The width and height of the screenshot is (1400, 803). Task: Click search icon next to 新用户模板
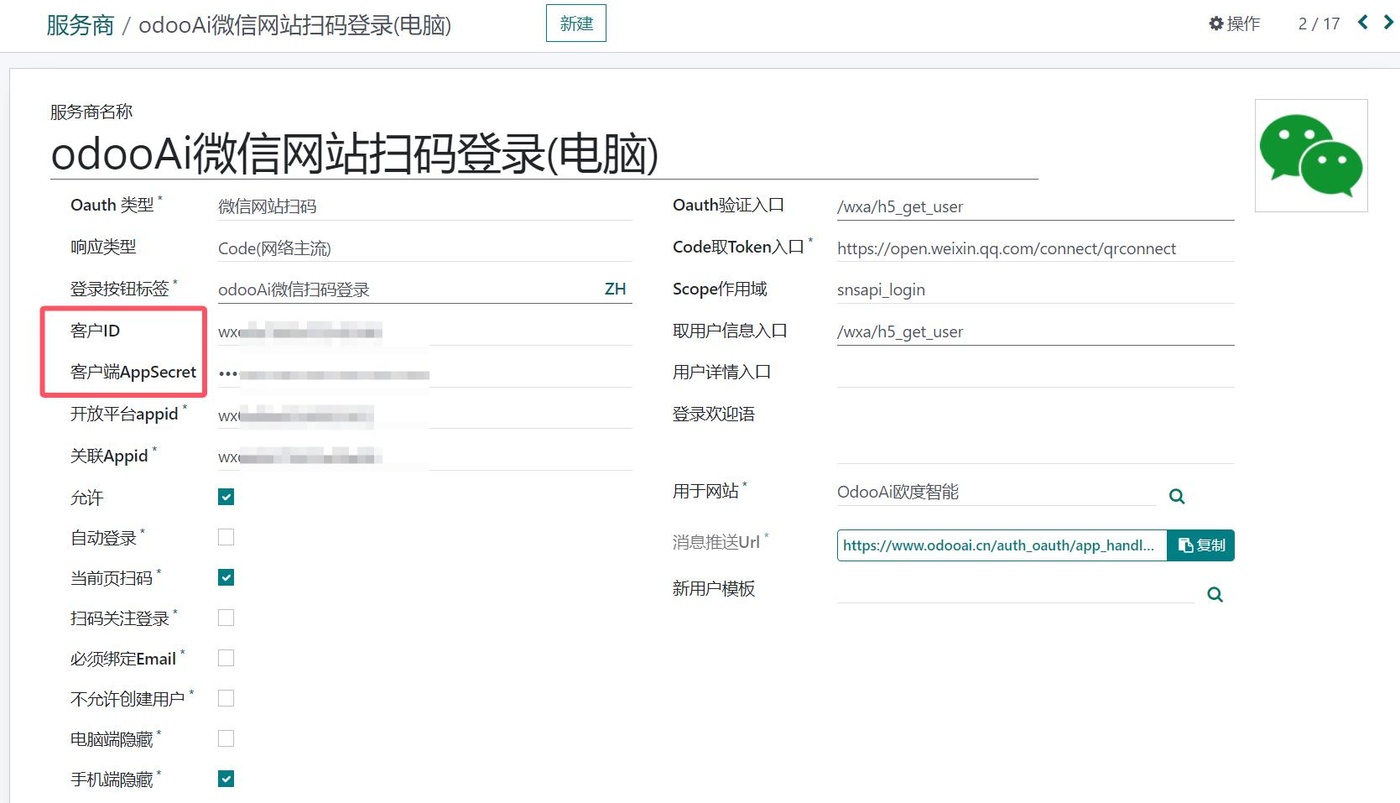click(x=1215, y=594)
